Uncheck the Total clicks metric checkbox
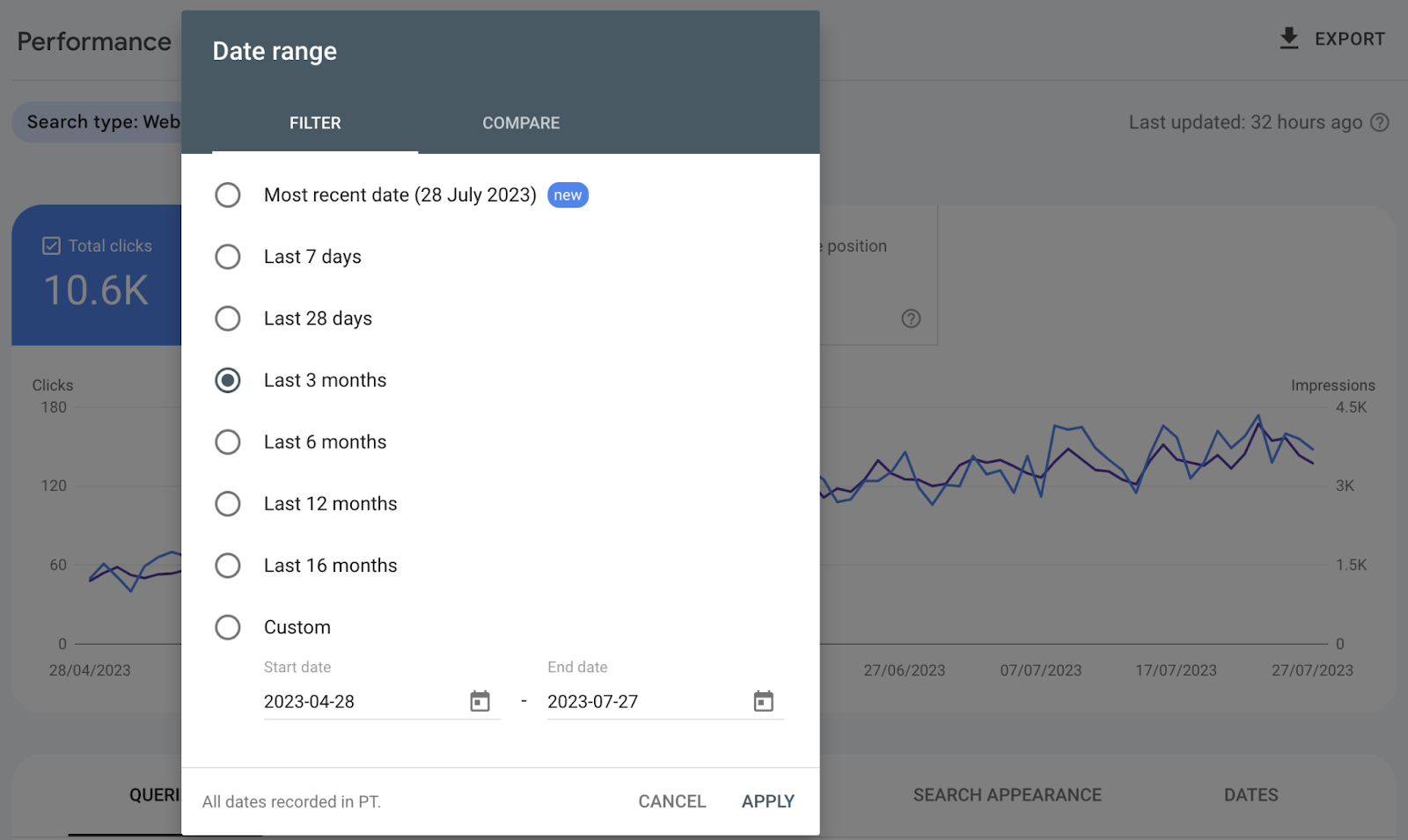This screenshot has width=1408, height=840. [x=51, y=245]
